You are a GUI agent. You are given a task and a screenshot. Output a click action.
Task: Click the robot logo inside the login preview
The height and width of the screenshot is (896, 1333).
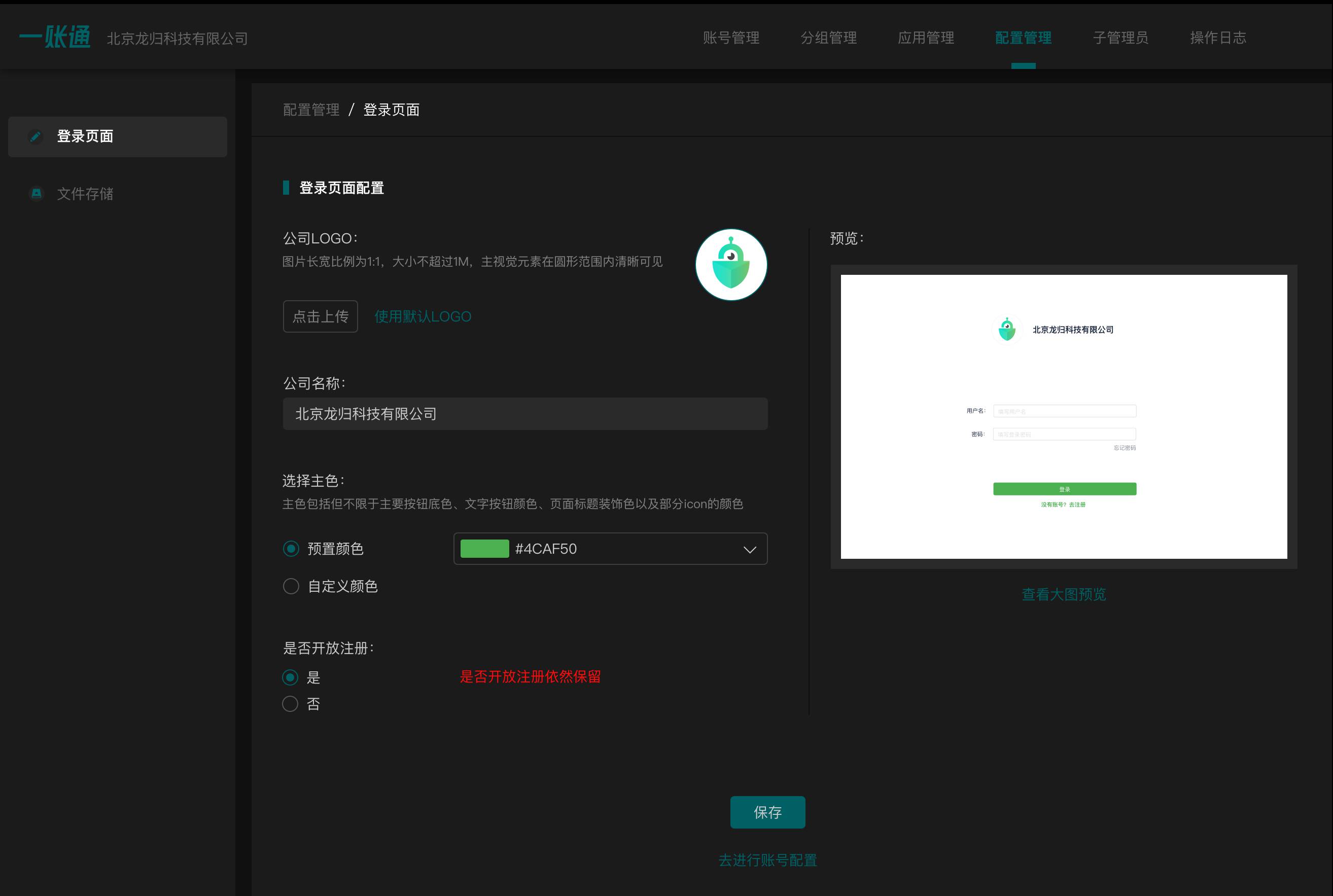coord(1007,328)
